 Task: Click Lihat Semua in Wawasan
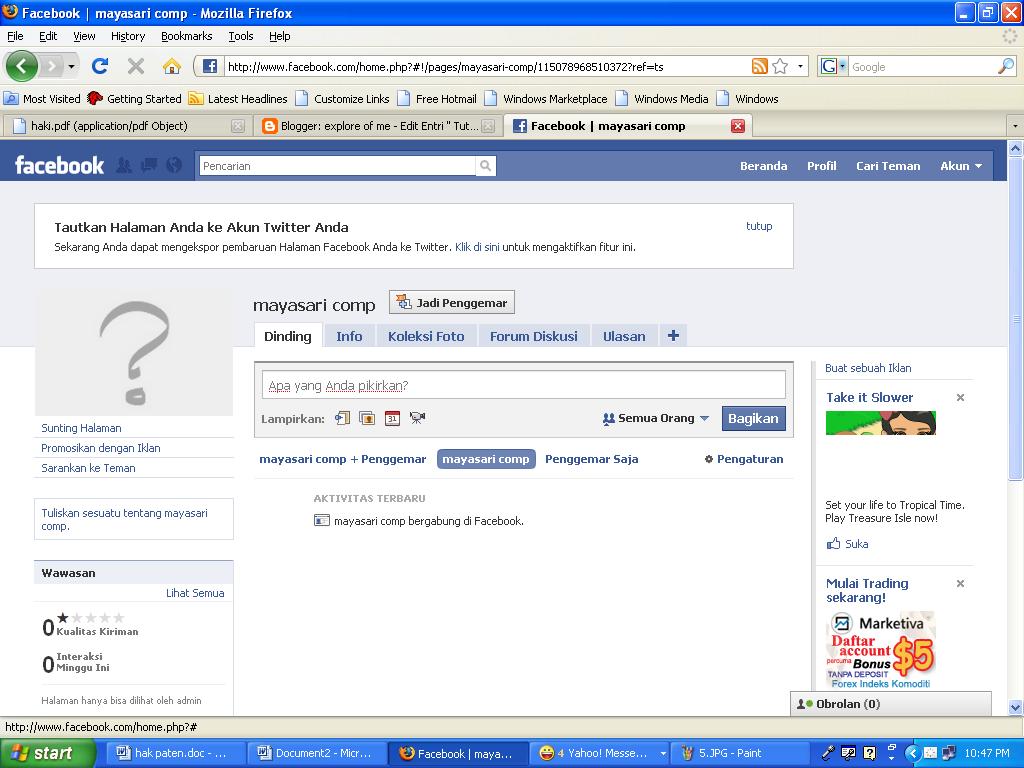195,593
